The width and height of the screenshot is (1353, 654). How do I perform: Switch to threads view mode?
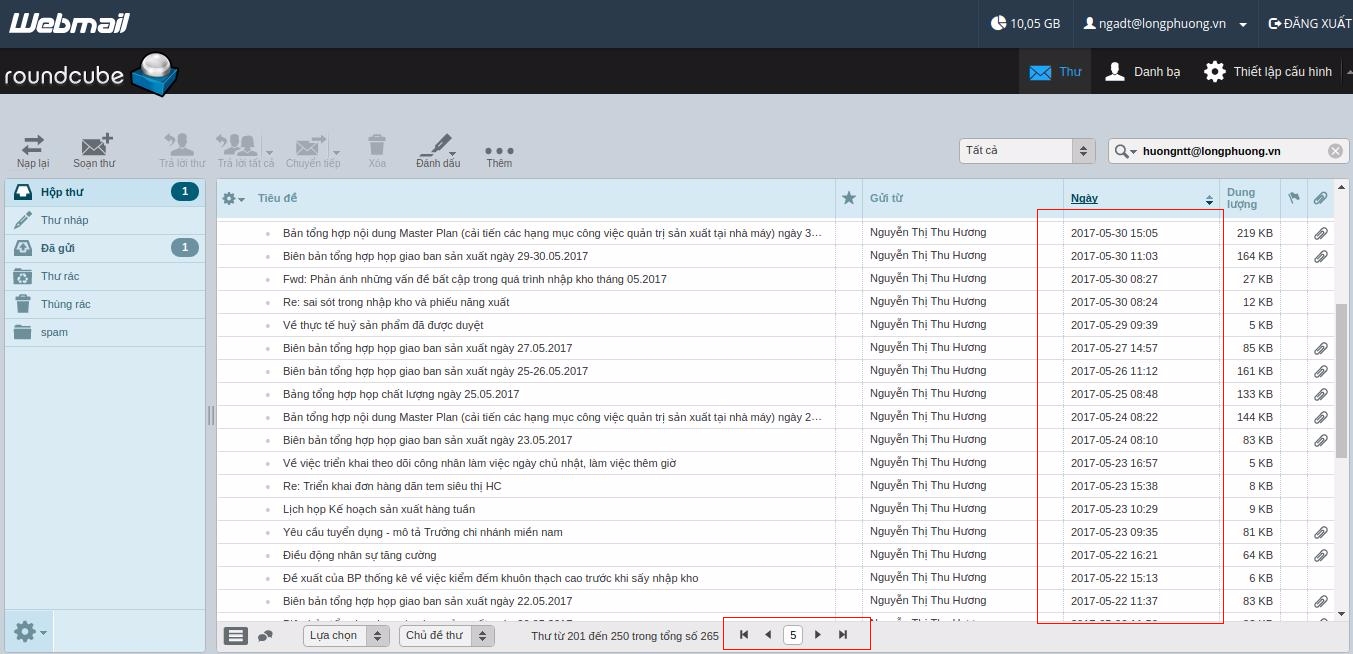pyautogui.click(x=266, y=636)
